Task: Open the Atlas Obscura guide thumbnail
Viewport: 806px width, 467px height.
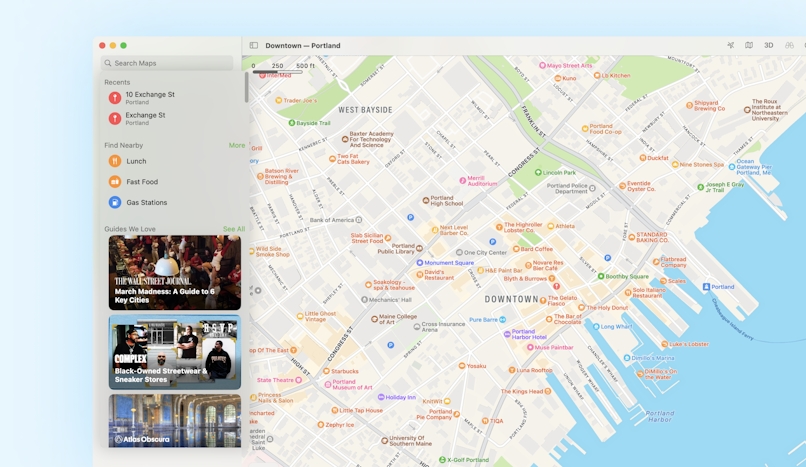Action: tap(175, 421)
